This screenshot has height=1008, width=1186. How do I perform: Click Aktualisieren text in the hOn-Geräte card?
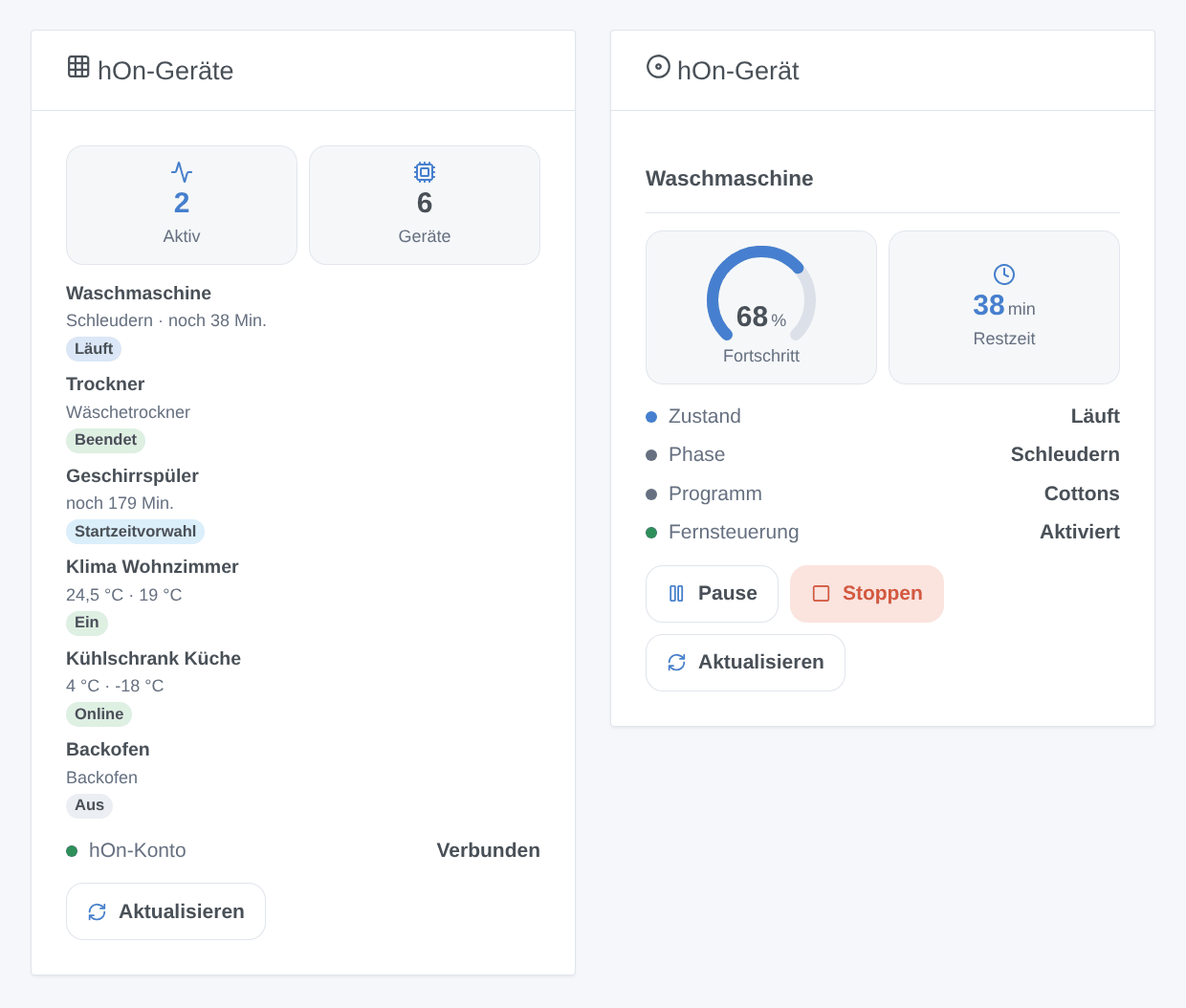181,911
